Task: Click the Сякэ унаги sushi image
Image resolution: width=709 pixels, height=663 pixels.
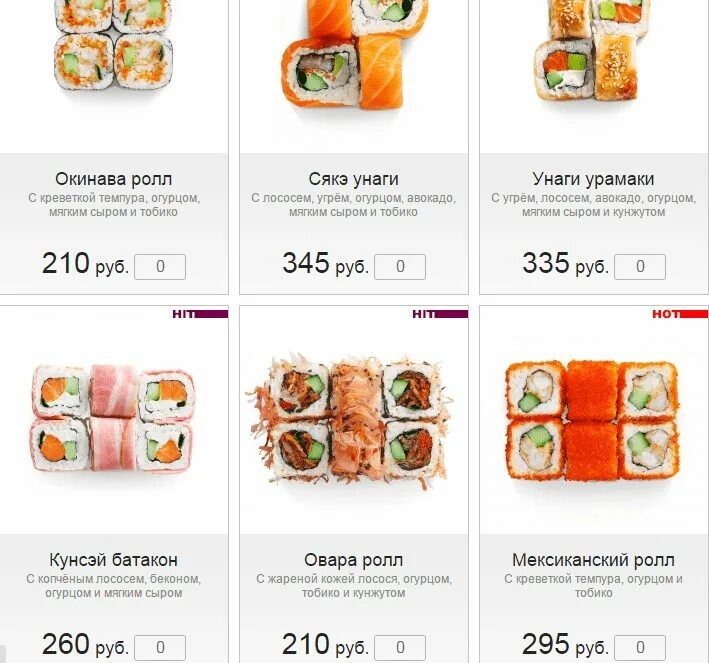Action: [x=354, y=54]
